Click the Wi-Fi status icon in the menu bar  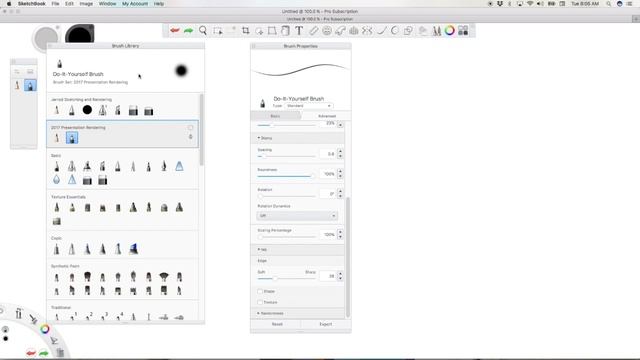pyautogui.click(x=530, y=4)
